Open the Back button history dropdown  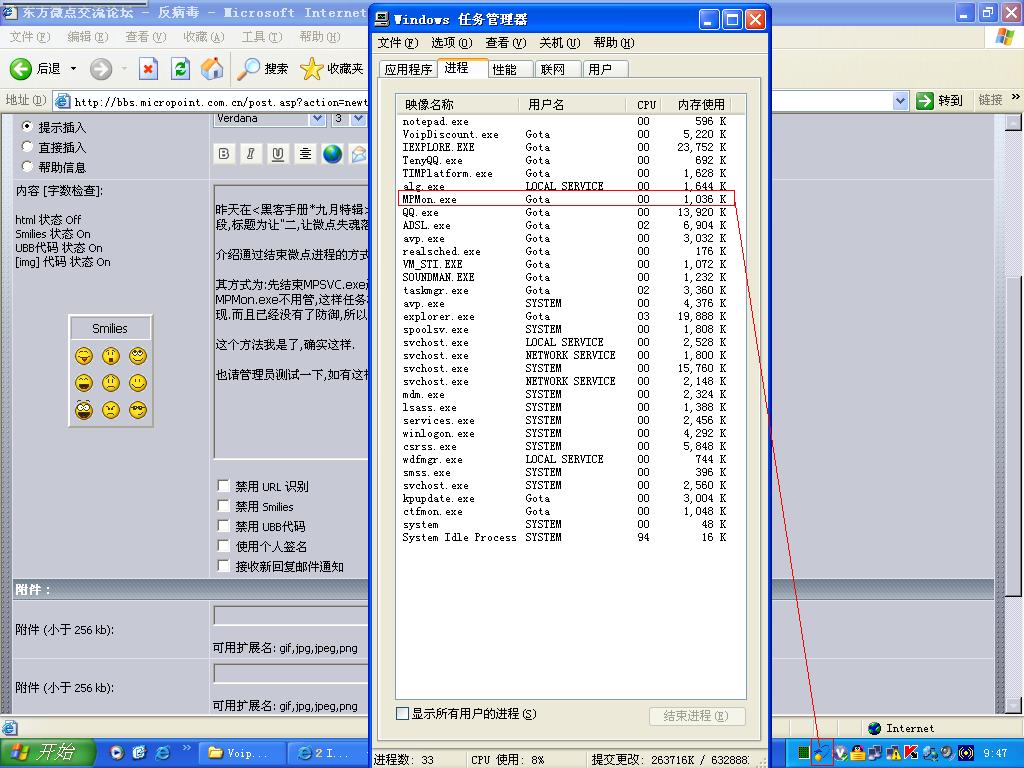click(73, 69)
